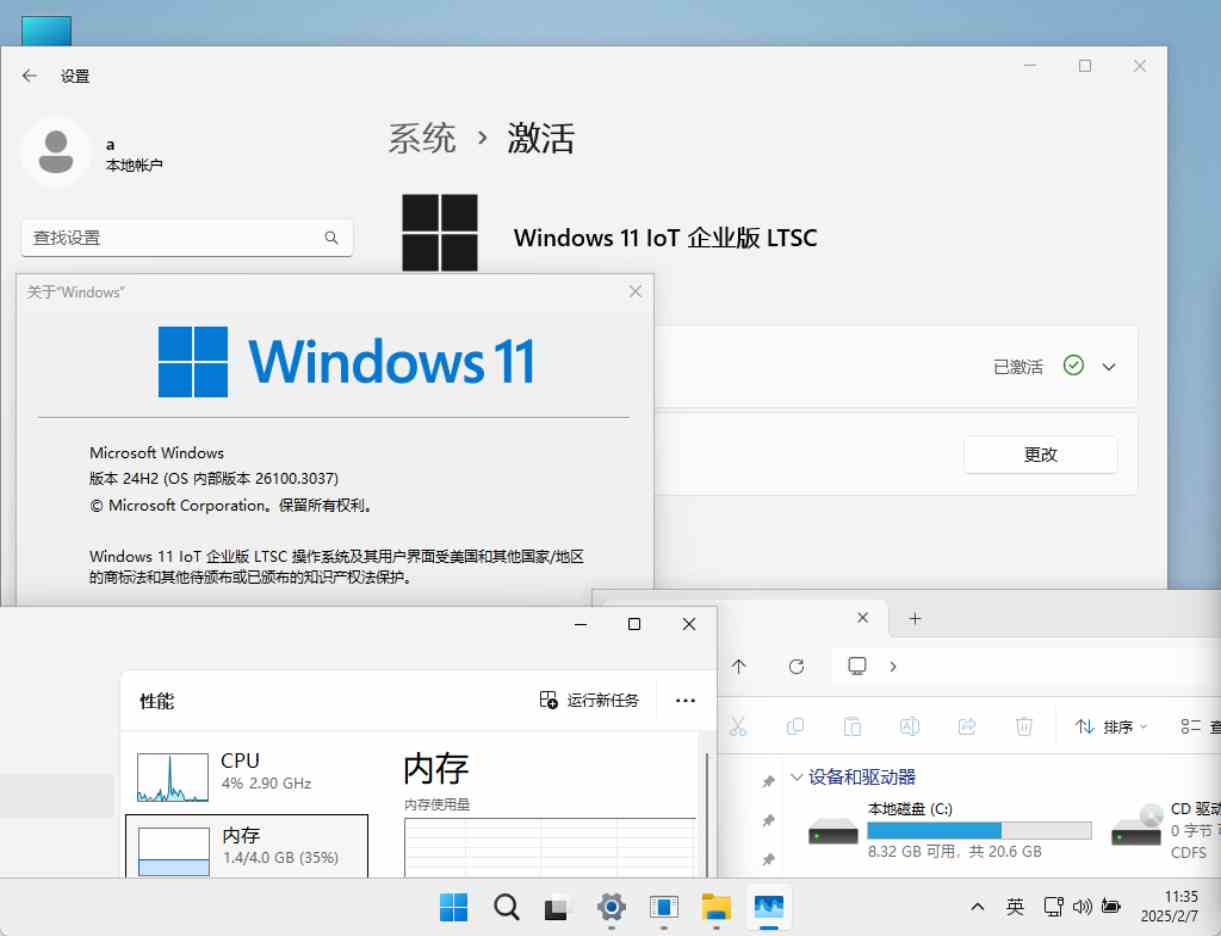Open the Start menu
1221x936 pixels.
coord(454,907)
